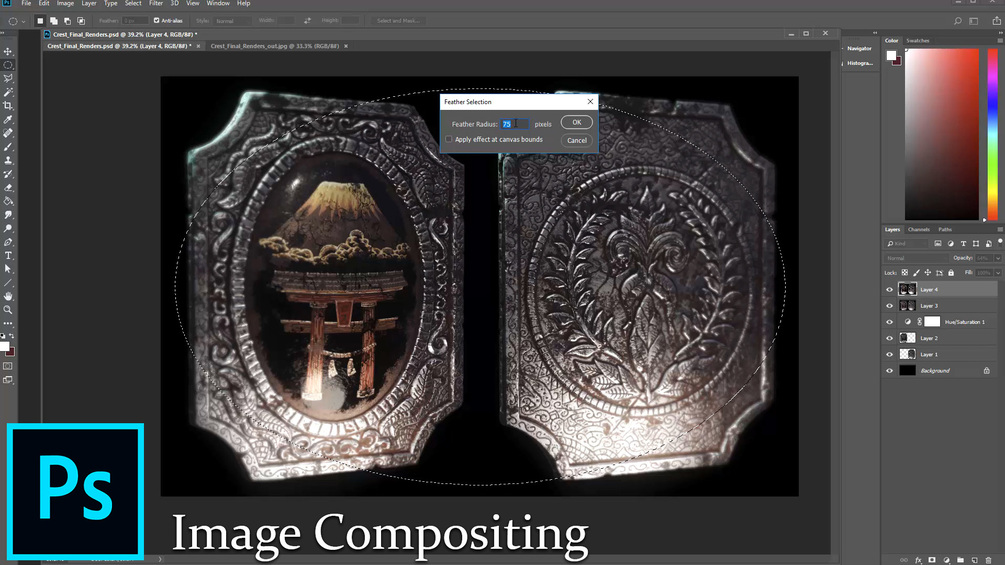Click the swap width and height icon
This screenshot has height=565, width=1005.
tap(307, 20)
